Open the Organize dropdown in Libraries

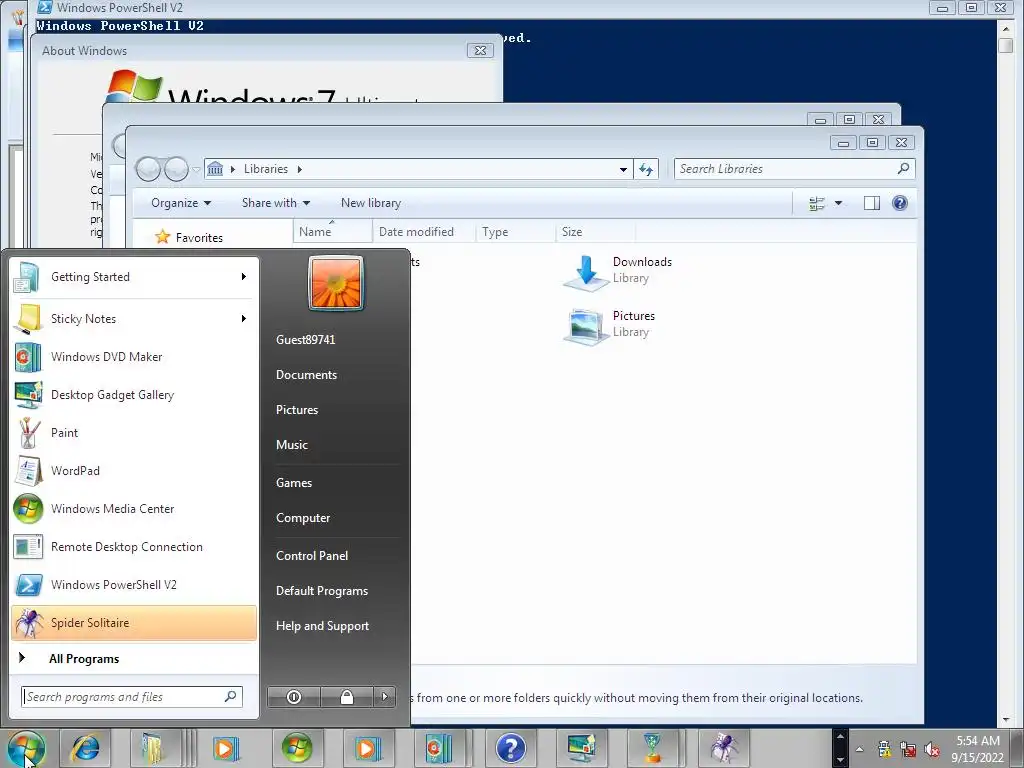181,203
